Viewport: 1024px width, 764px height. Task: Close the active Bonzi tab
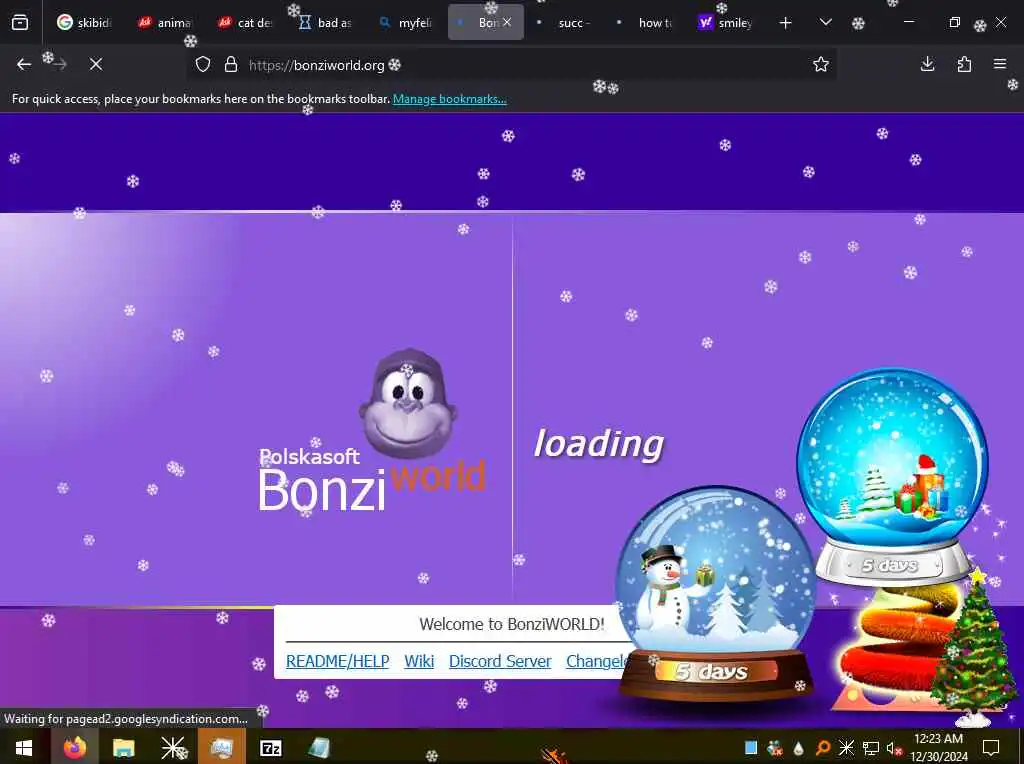pyautogui.click(x=507, y=22)
